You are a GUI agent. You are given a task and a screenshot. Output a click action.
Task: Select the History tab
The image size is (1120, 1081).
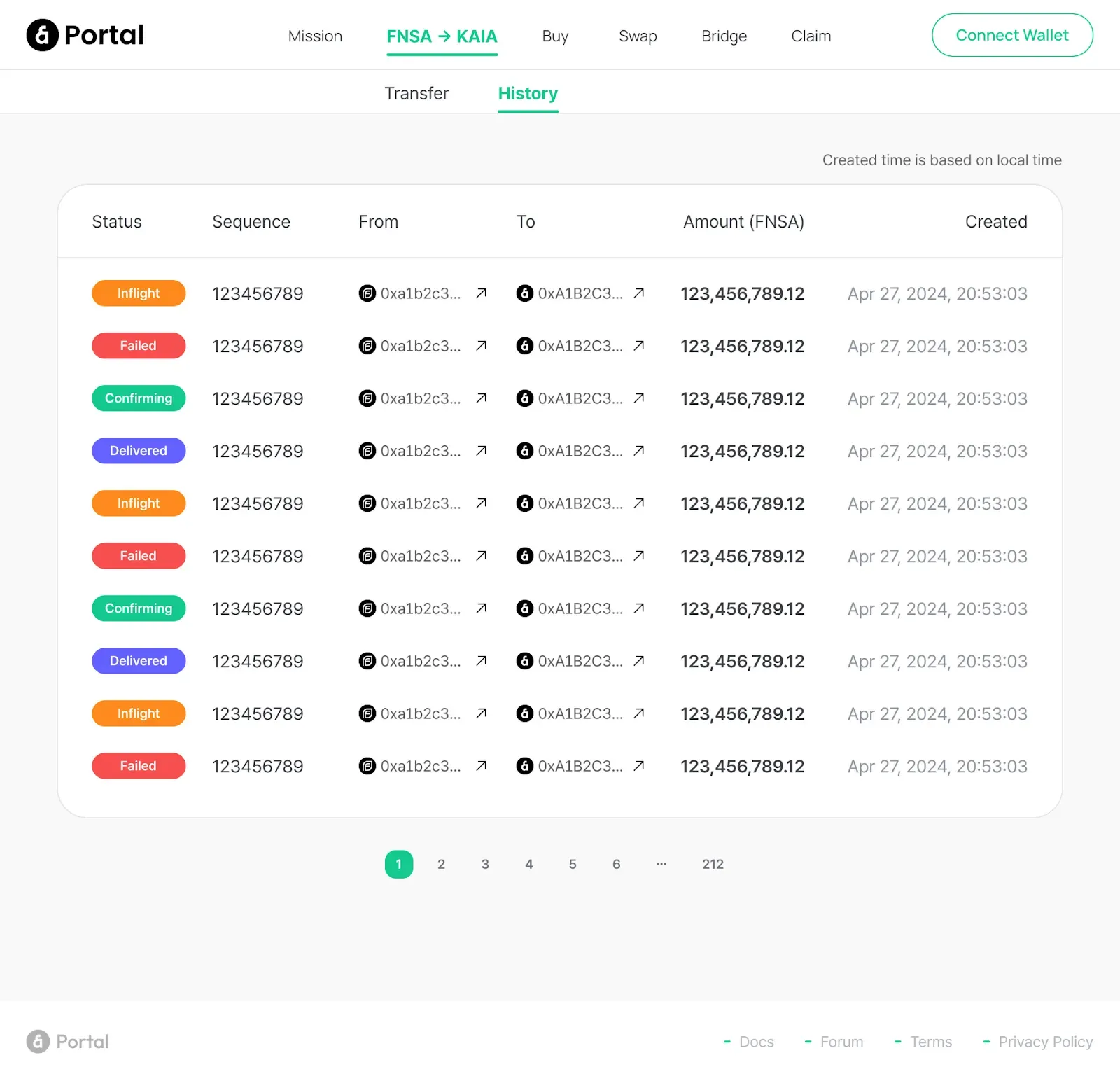528,93
